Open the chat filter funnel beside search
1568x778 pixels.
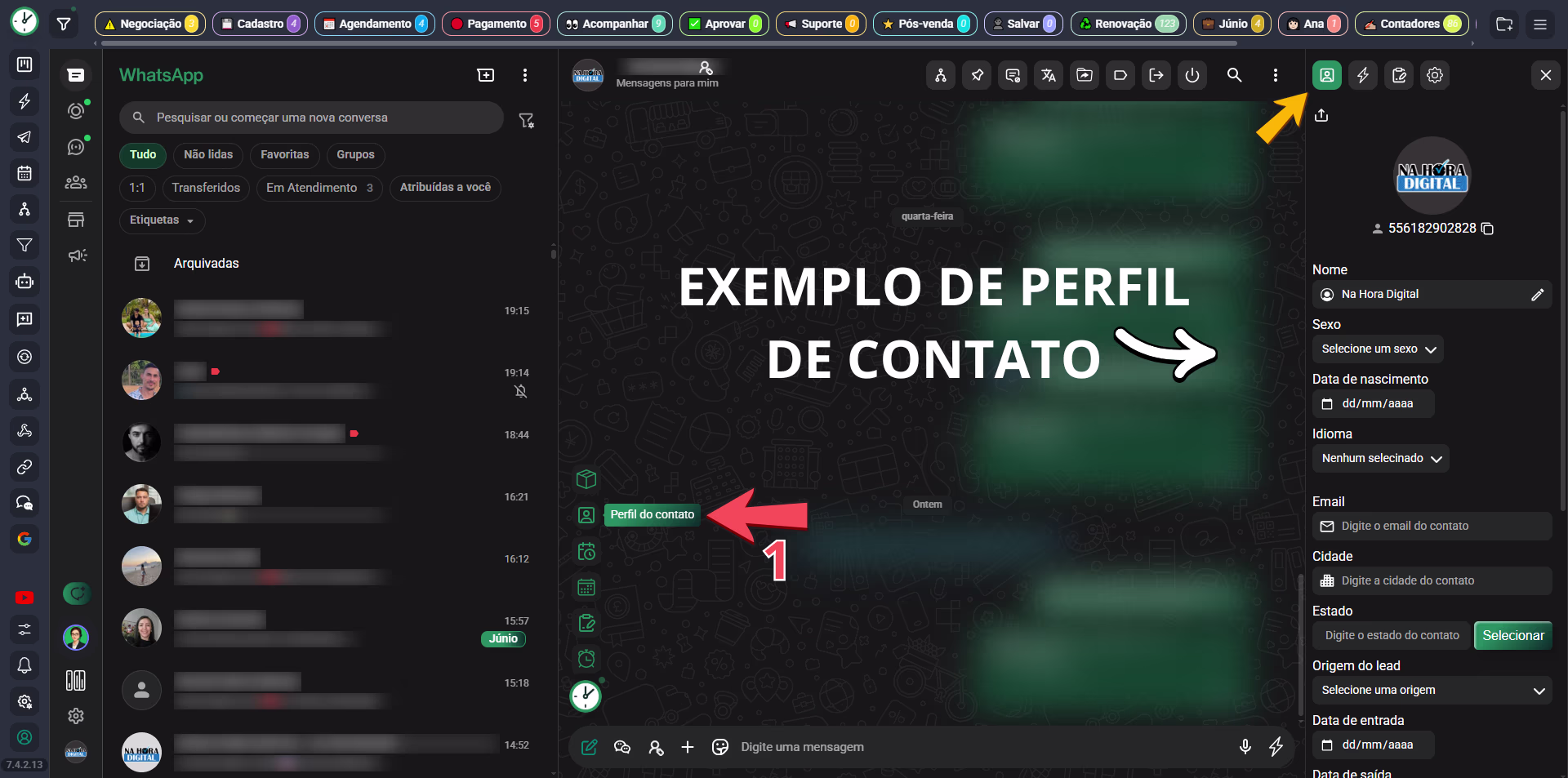coord(527,121)
